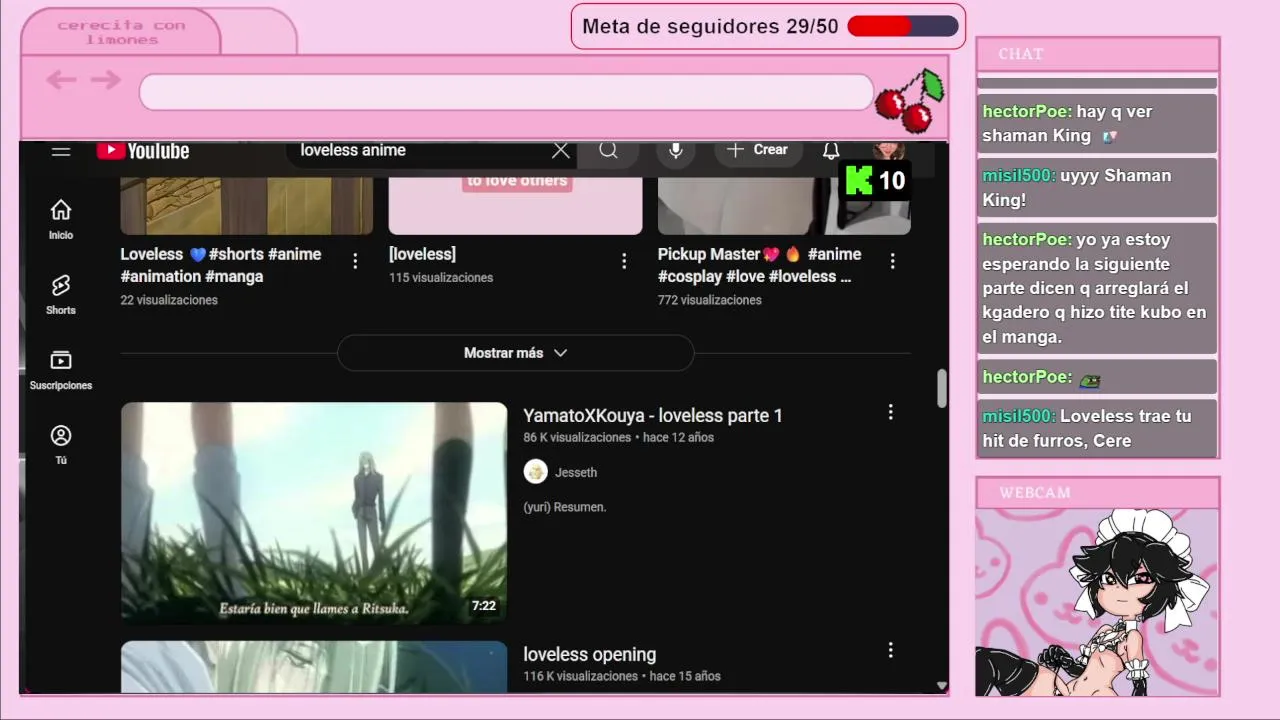This screenshot has width=1280, height=720.
Task: Go to Inicio in the sidebar
Action: 61,219
